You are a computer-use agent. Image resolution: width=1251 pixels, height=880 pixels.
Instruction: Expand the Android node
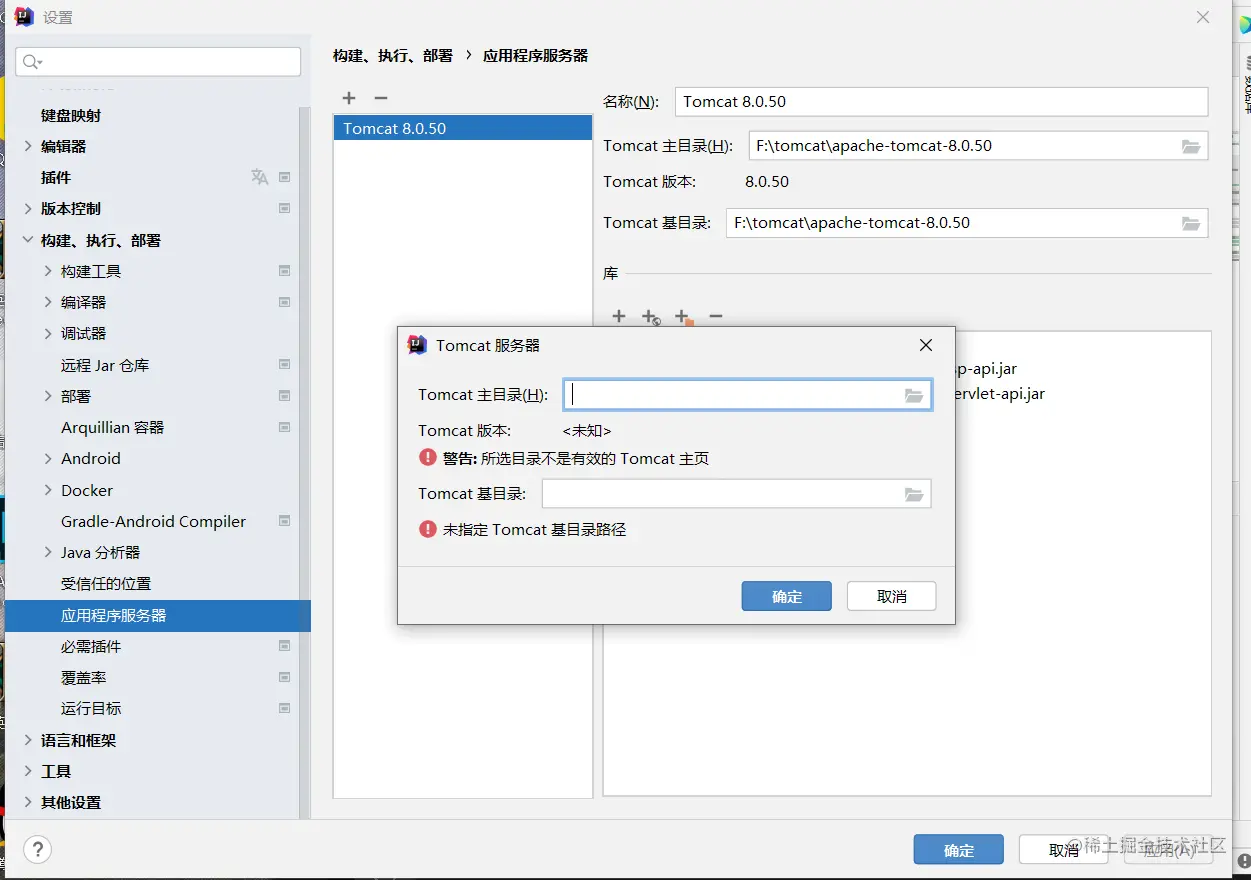click(x=48, y=459)
